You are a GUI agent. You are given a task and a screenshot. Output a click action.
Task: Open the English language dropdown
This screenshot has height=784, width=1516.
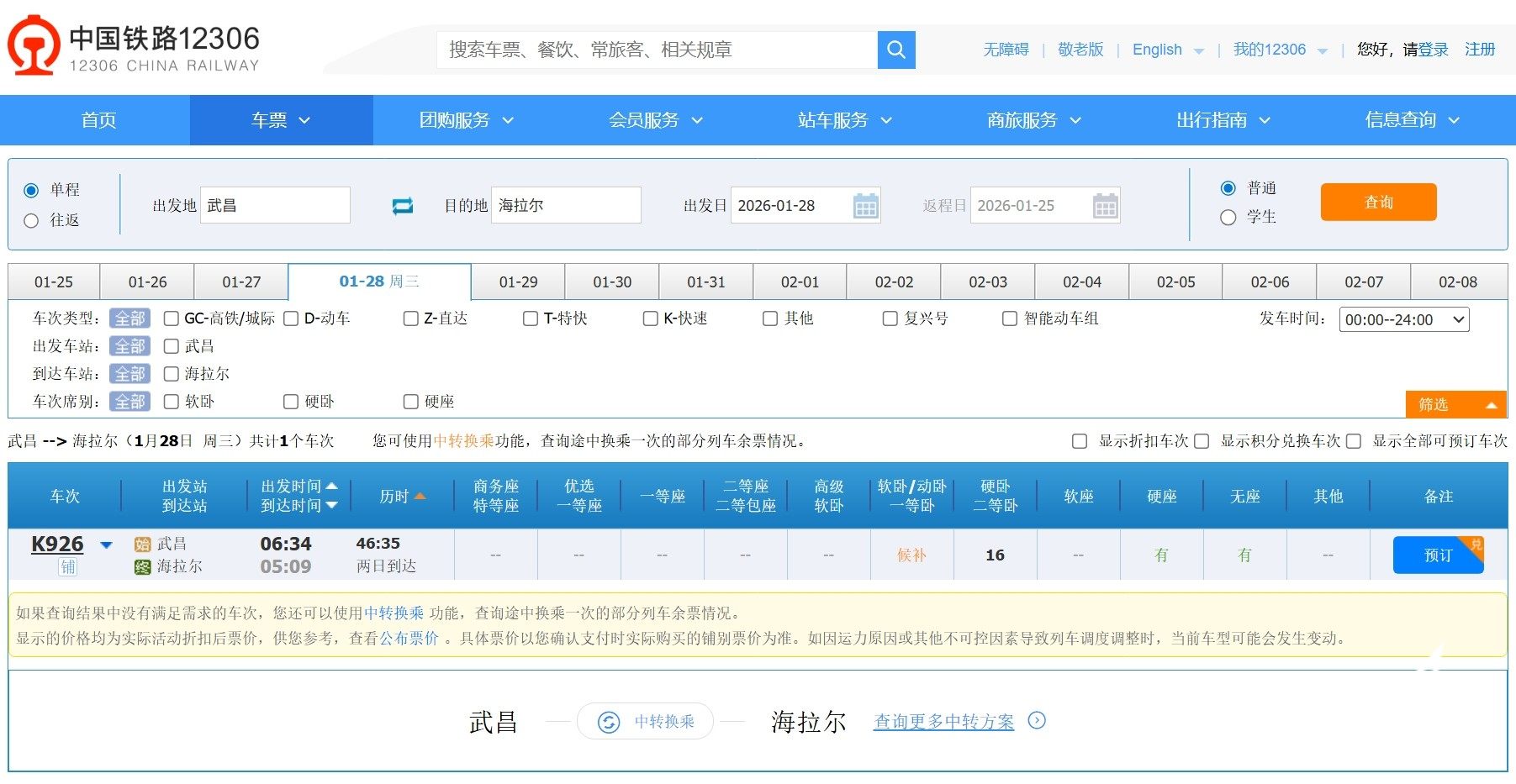click(x=1168, y=50)
